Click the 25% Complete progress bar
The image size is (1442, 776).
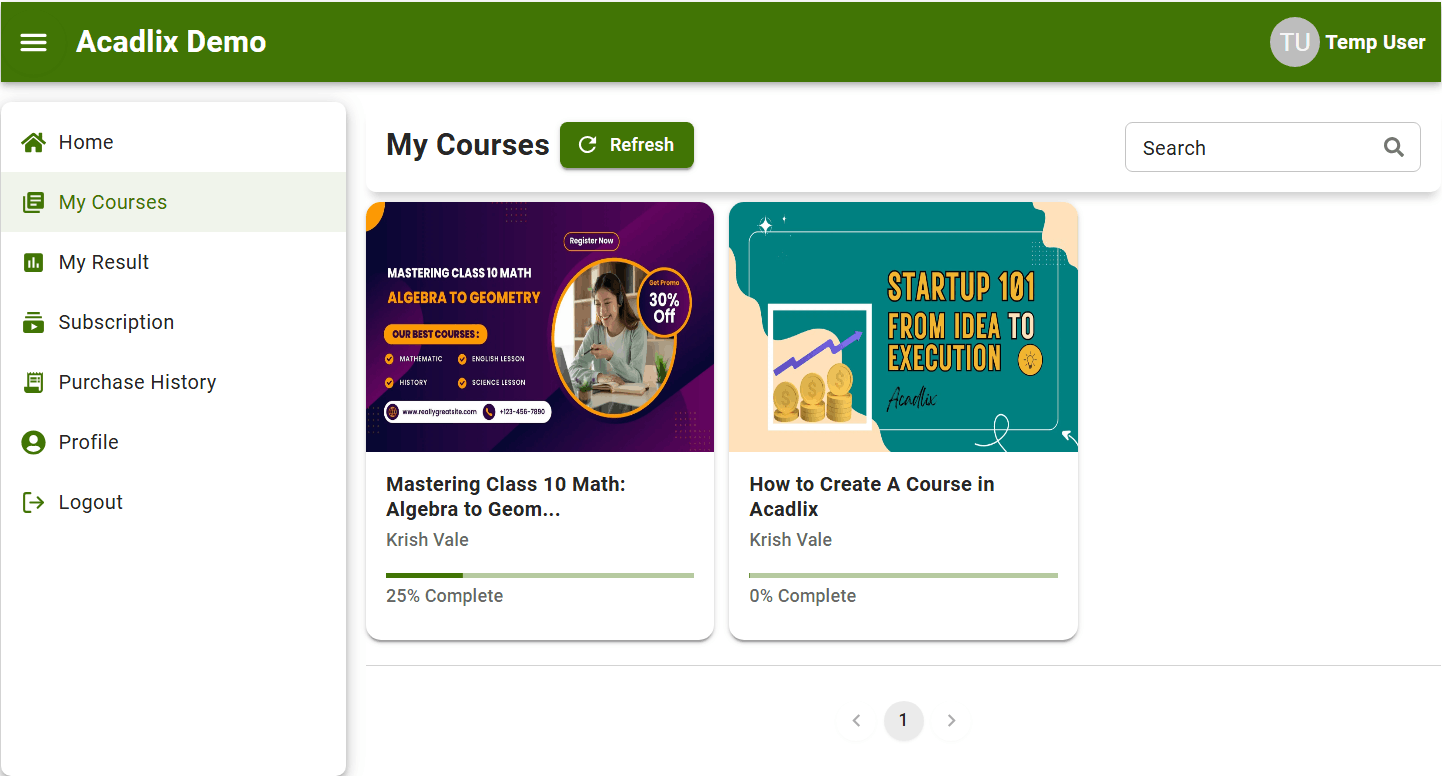[539, 575]
